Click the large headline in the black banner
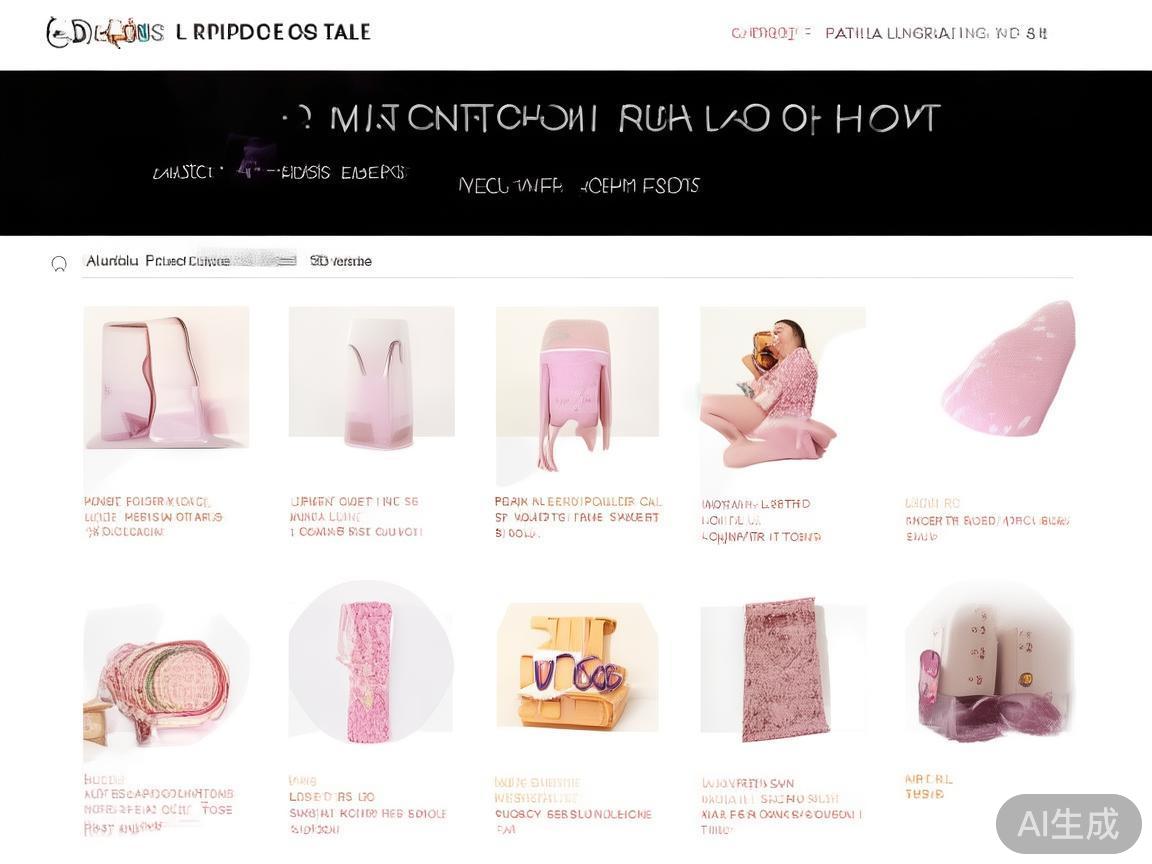This screenshot has height=864, width=1152. [611, 118]
